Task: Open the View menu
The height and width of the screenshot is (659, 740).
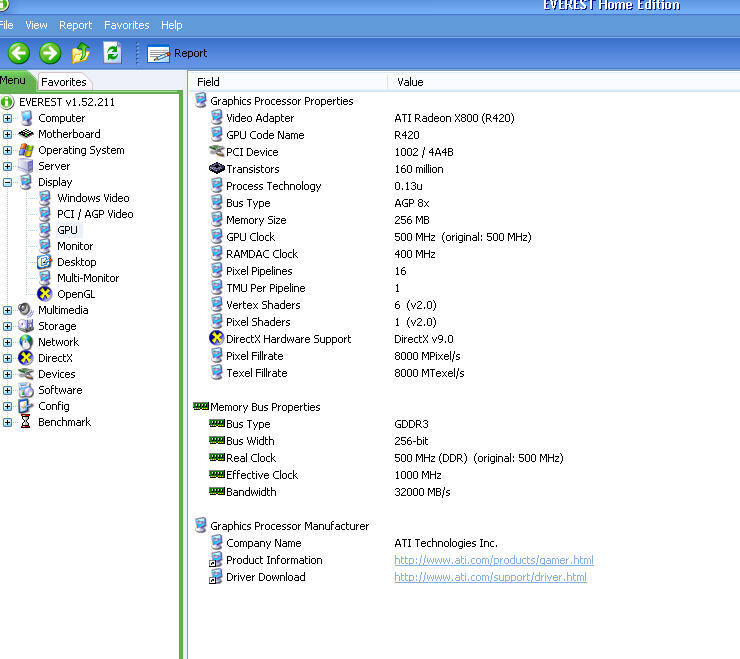Action: pos(36,25)
